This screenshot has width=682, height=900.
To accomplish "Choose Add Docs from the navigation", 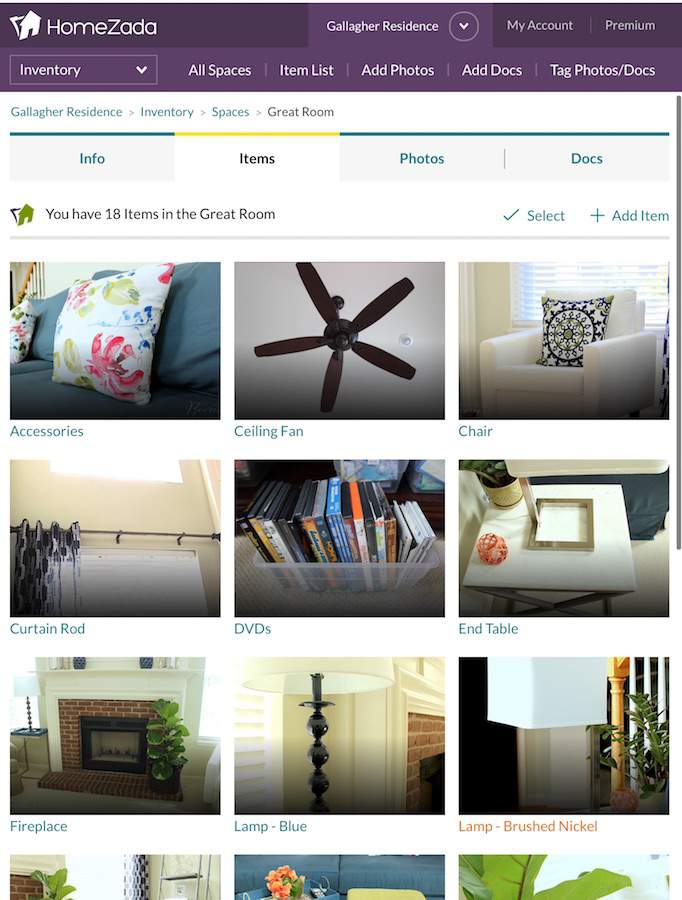I will tap(492, 70).
